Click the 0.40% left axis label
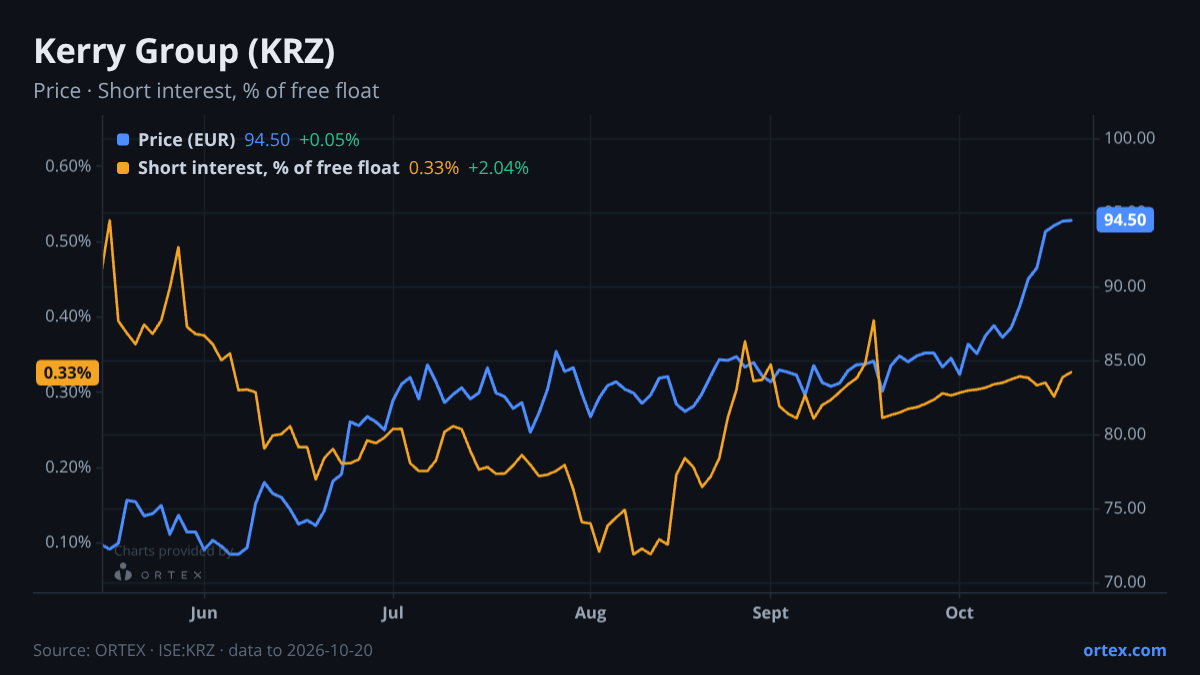The image size is (1200, 675). 68,316
